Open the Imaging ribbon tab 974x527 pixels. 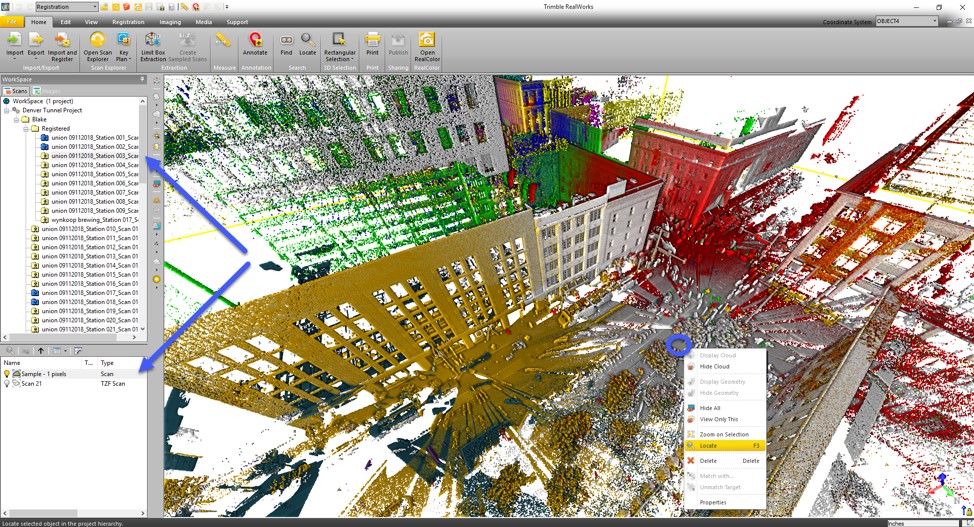coord(170,22)
